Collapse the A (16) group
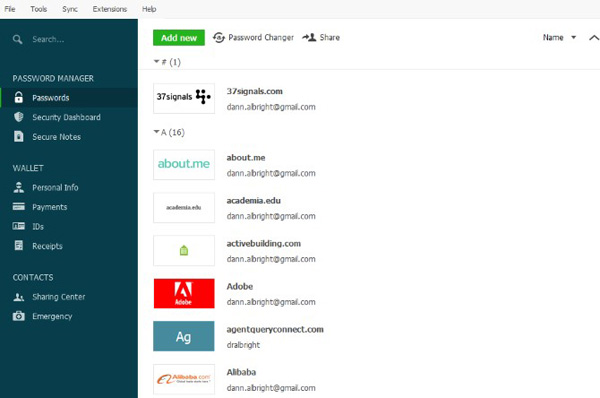The width and height of the screenshot is (600, 398). (157, 132)
